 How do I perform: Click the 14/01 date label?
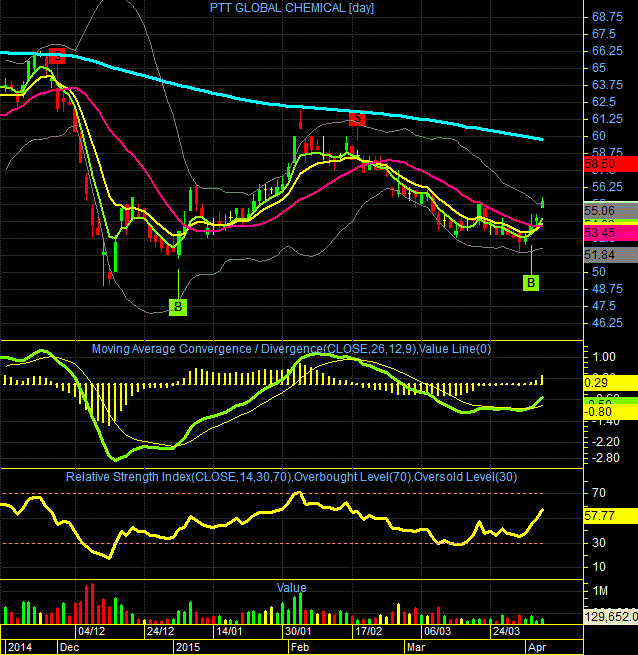229,631
